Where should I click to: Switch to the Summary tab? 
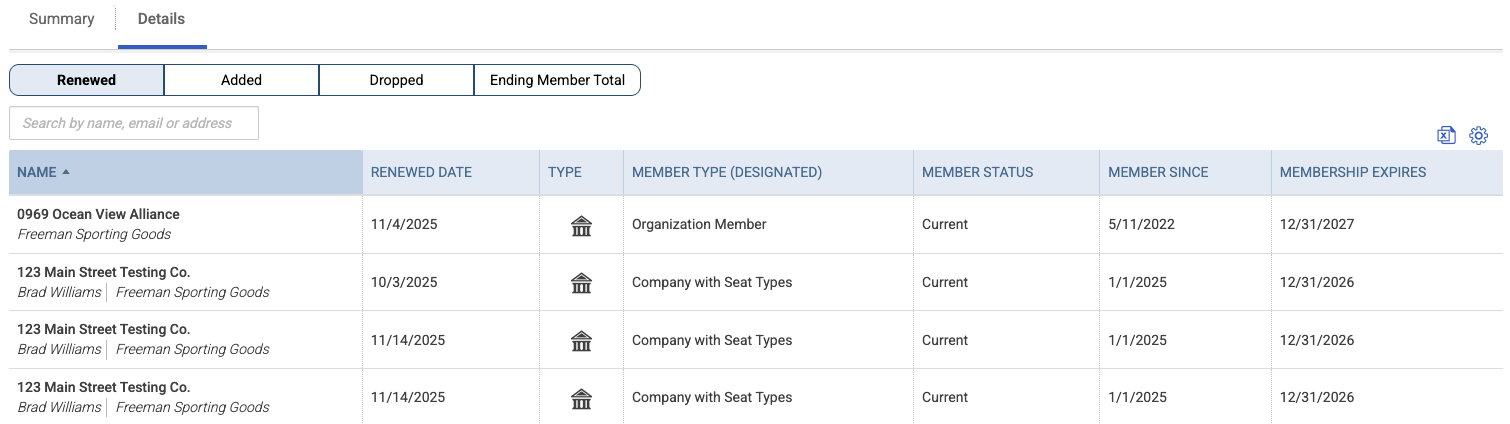click(62, 19)
